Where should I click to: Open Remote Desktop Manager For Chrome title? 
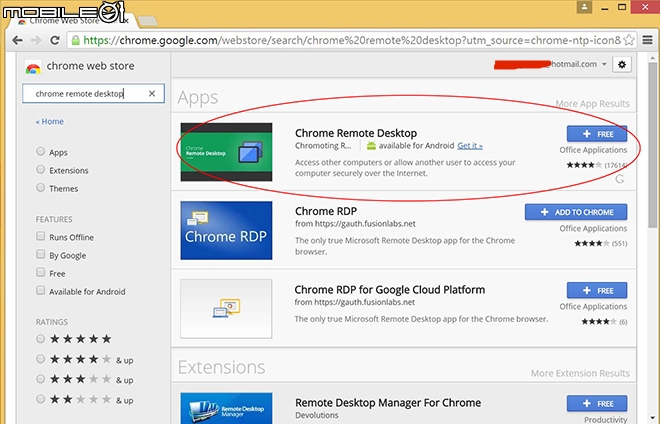coord(388,403)
